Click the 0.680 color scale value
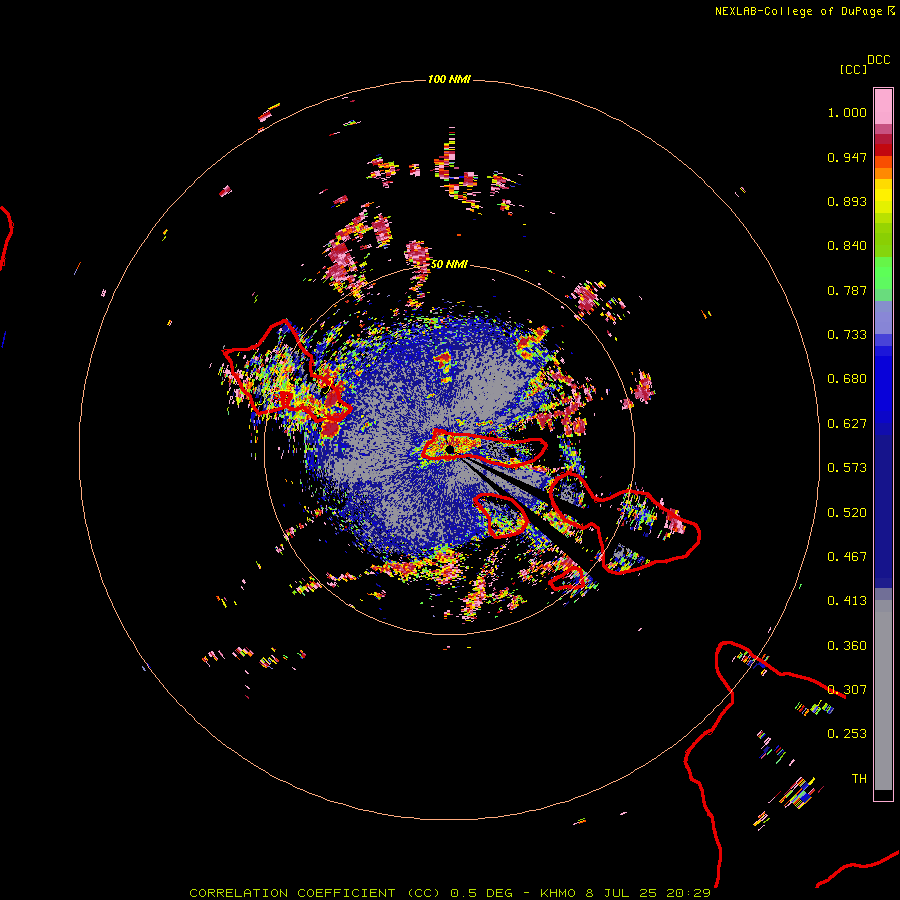This screenshot has height=900, width=900. pos(847,379)
